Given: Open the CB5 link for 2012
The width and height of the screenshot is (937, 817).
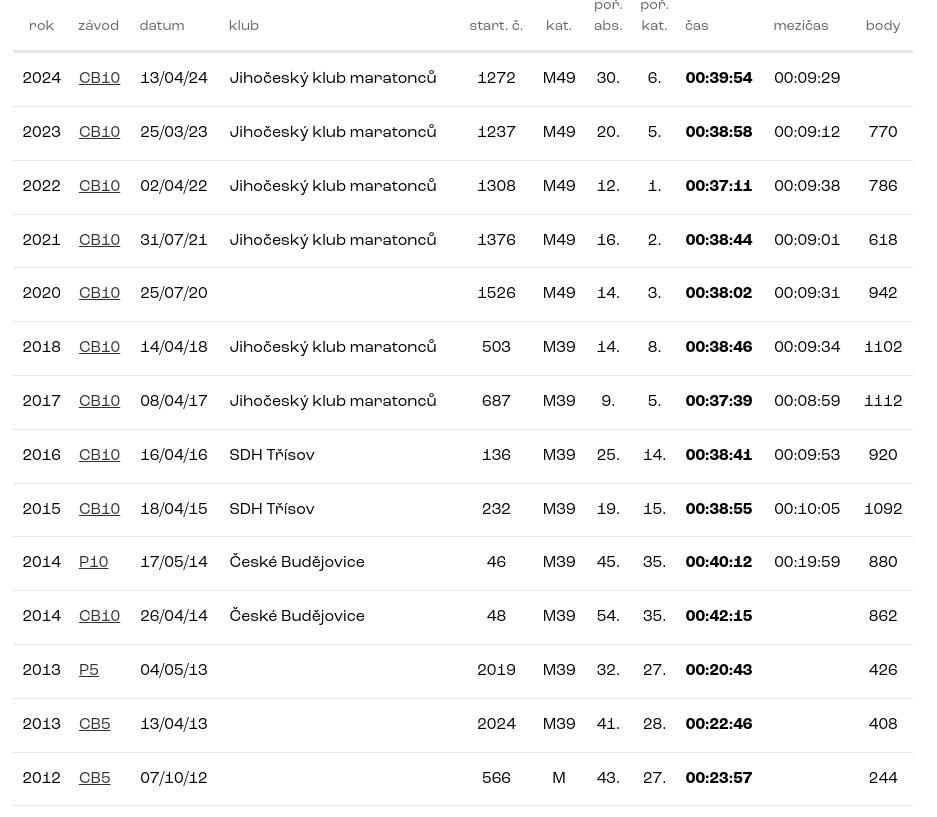Looking at the screenshot, I should pos(94,779).
